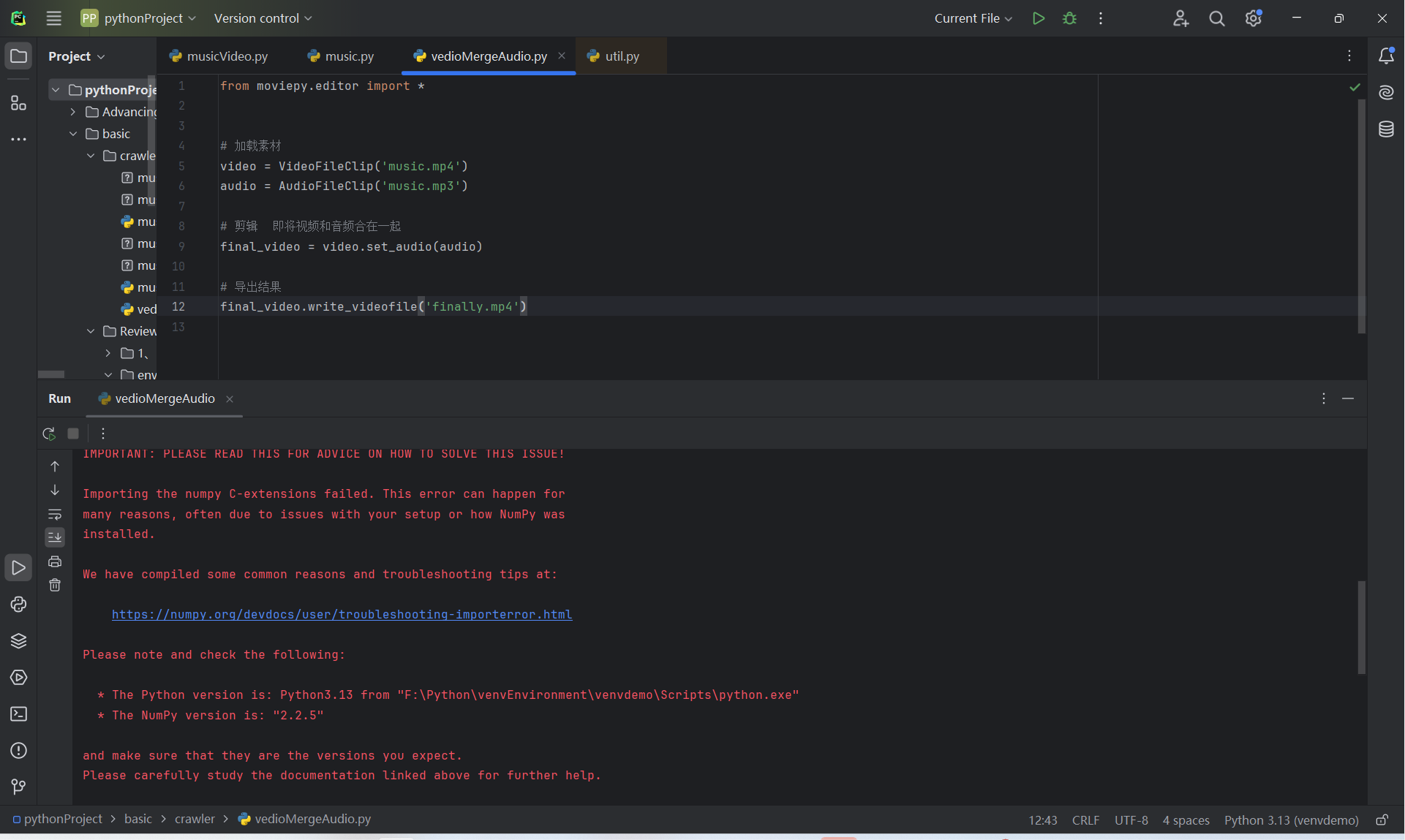The image size is (1405, 840).
Task: Open the Python Console tool window
Action: tap(18, 605)
